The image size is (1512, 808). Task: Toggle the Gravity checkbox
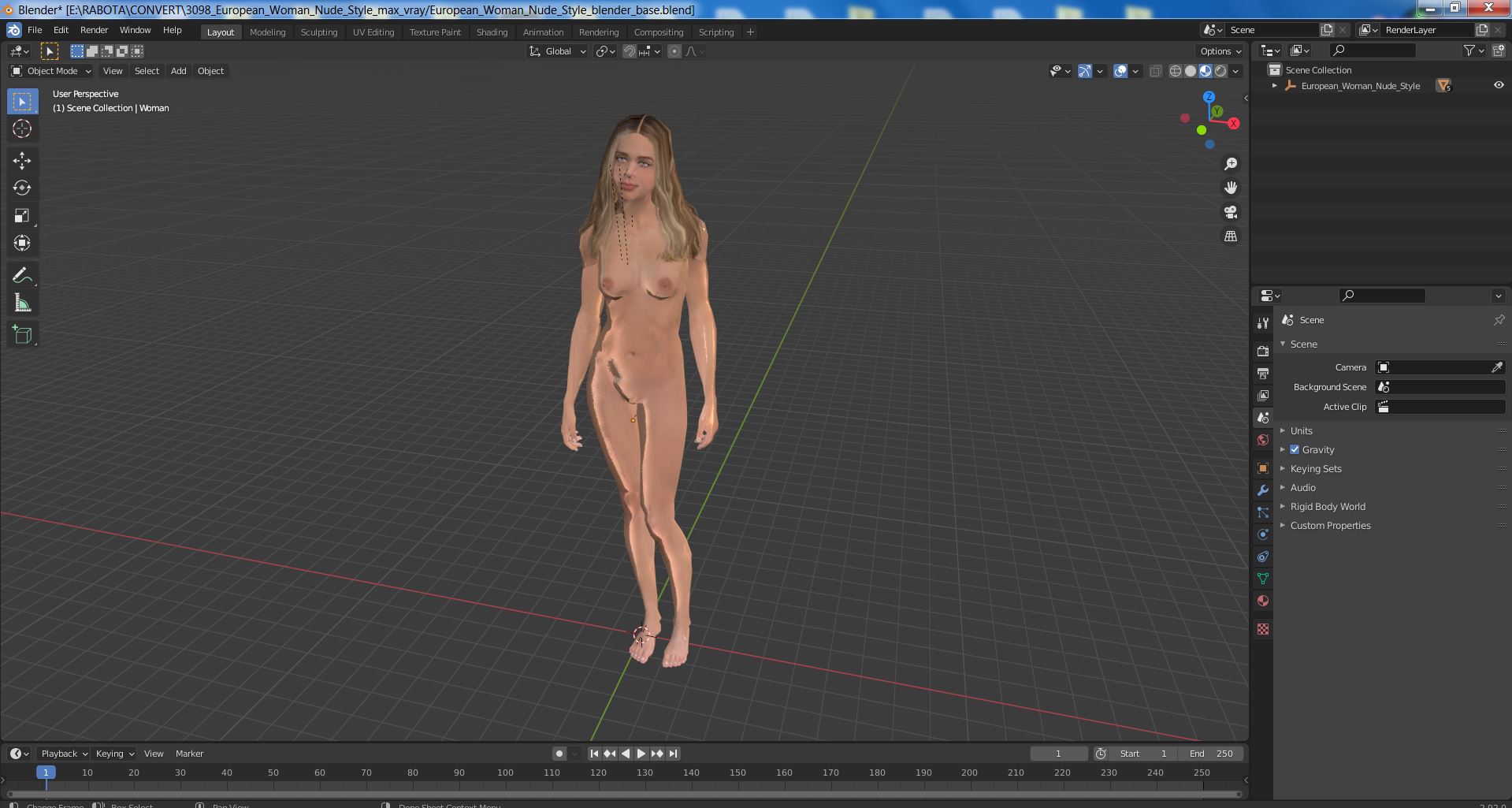click(1295, 449)
